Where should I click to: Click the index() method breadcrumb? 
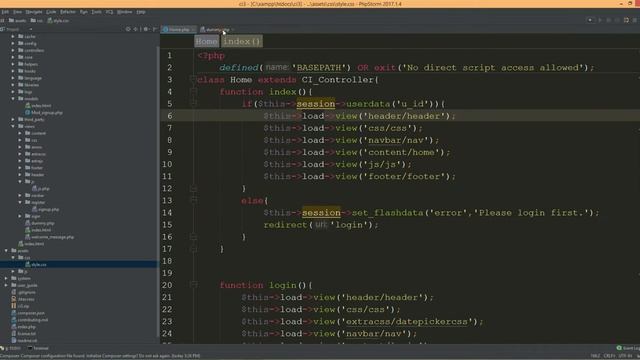pyautogui.click(x=242, y=41)
